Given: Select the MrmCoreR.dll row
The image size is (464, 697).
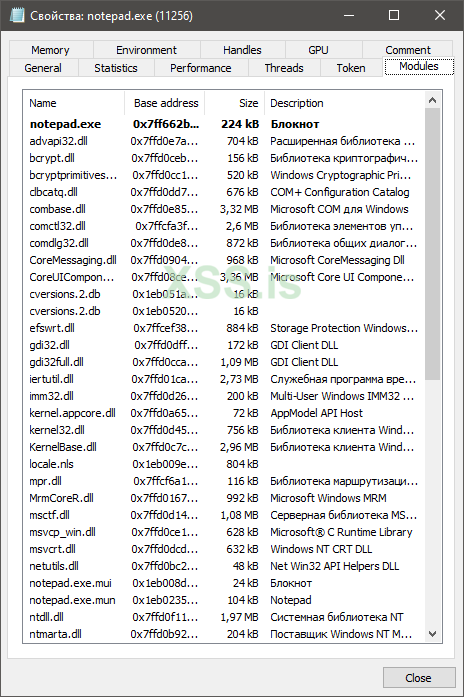Looking at the screenshot, I should pyautogui.click(x=224, y=498).
